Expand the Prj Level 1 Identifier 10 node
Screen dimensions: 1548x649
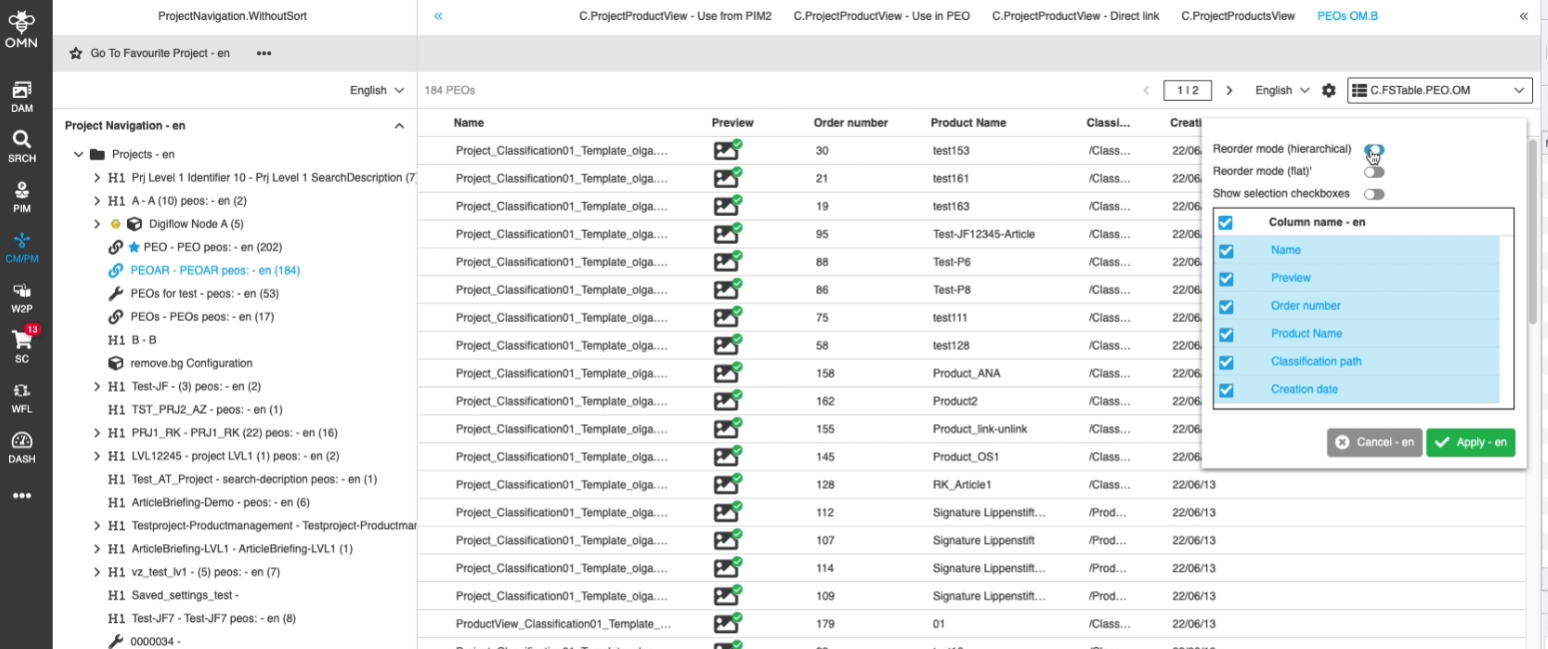click(97, 178)
